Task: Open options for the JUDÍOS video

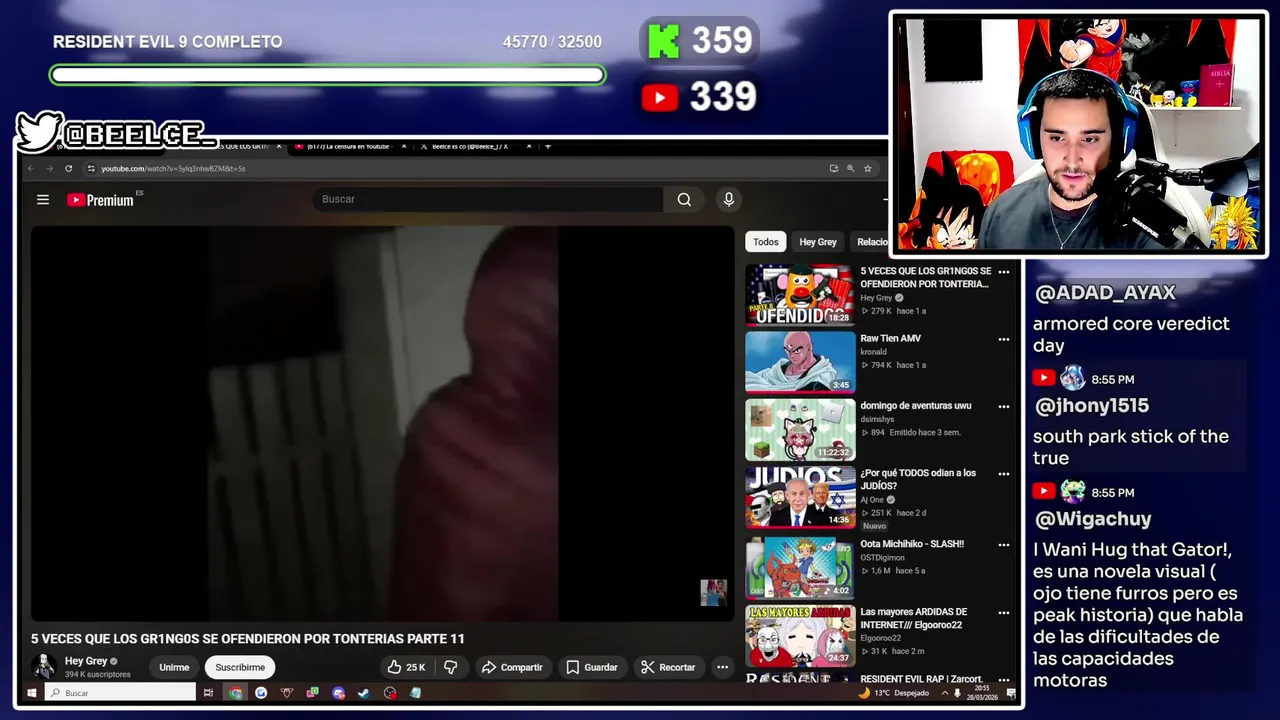Action: (x=1004, y=474)
